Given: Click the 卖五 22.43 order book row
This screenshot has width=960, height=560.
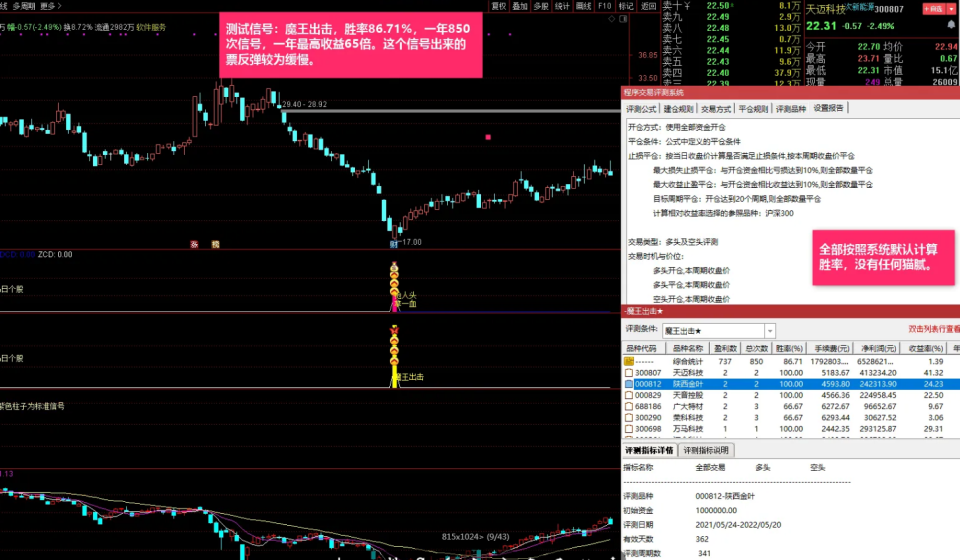Looking at the screenshot, I should tap(732, 61).
